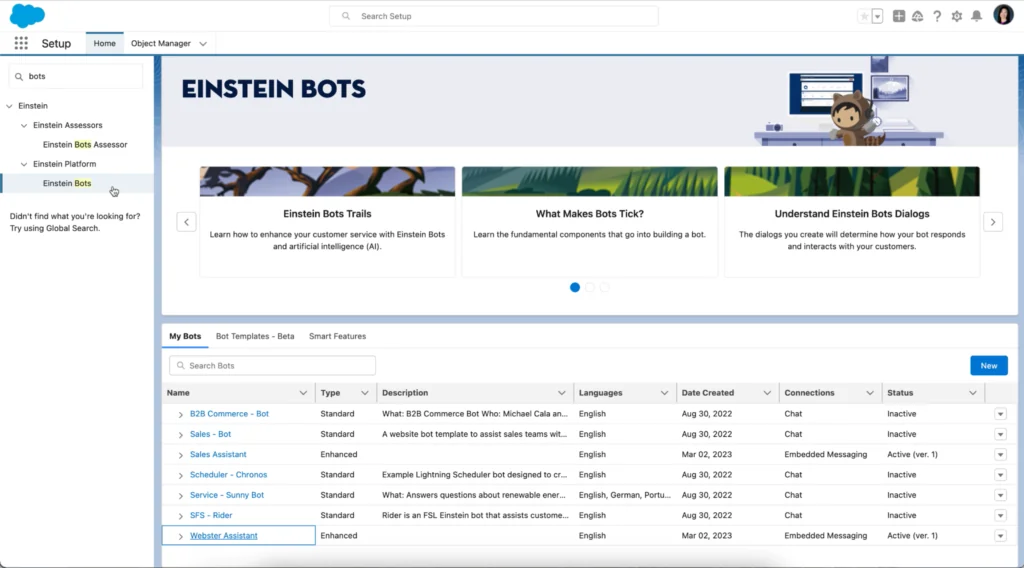Expand the Webster Assistant row
The image size is (1024, 568).
(x=181, y=536)
